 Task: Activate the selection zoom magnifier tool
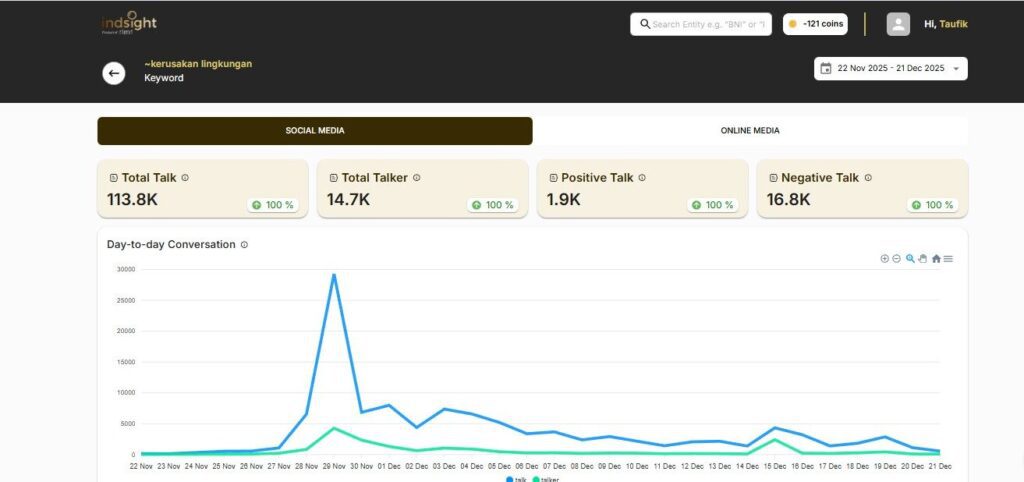pos(910,258)
